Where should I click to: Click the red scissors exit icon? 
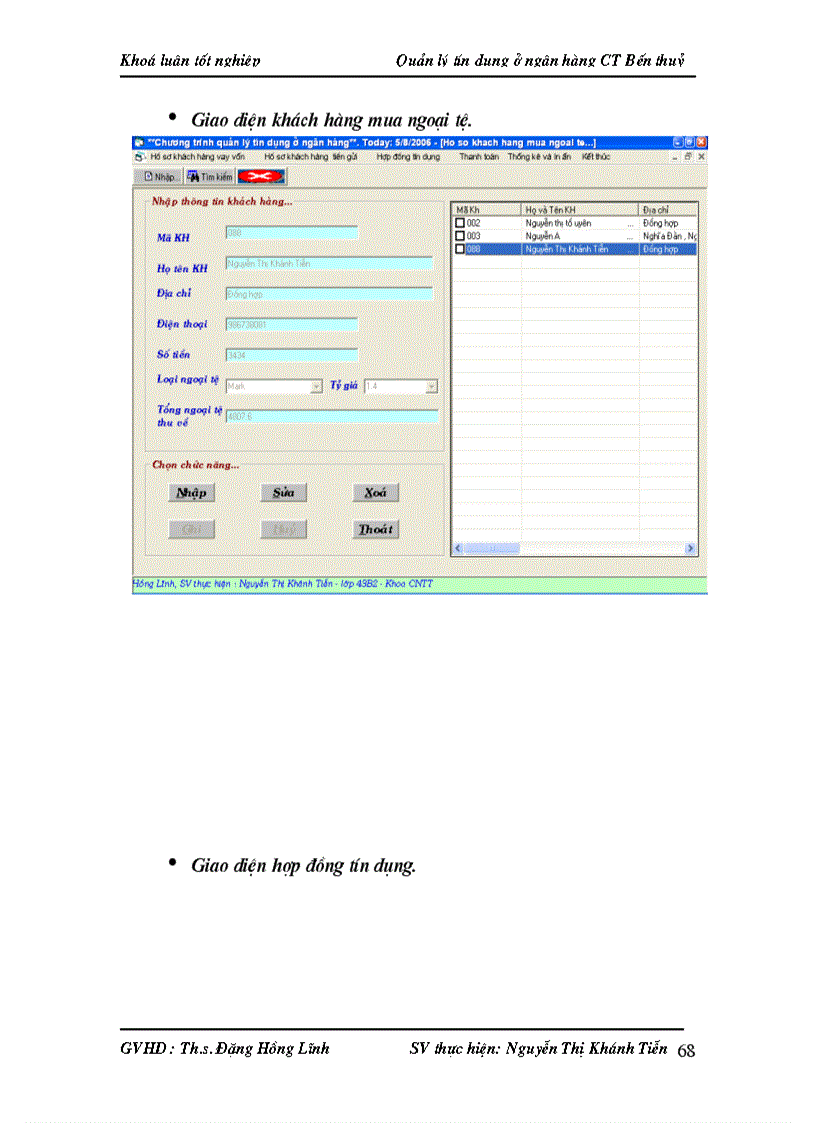click(263, 177)
